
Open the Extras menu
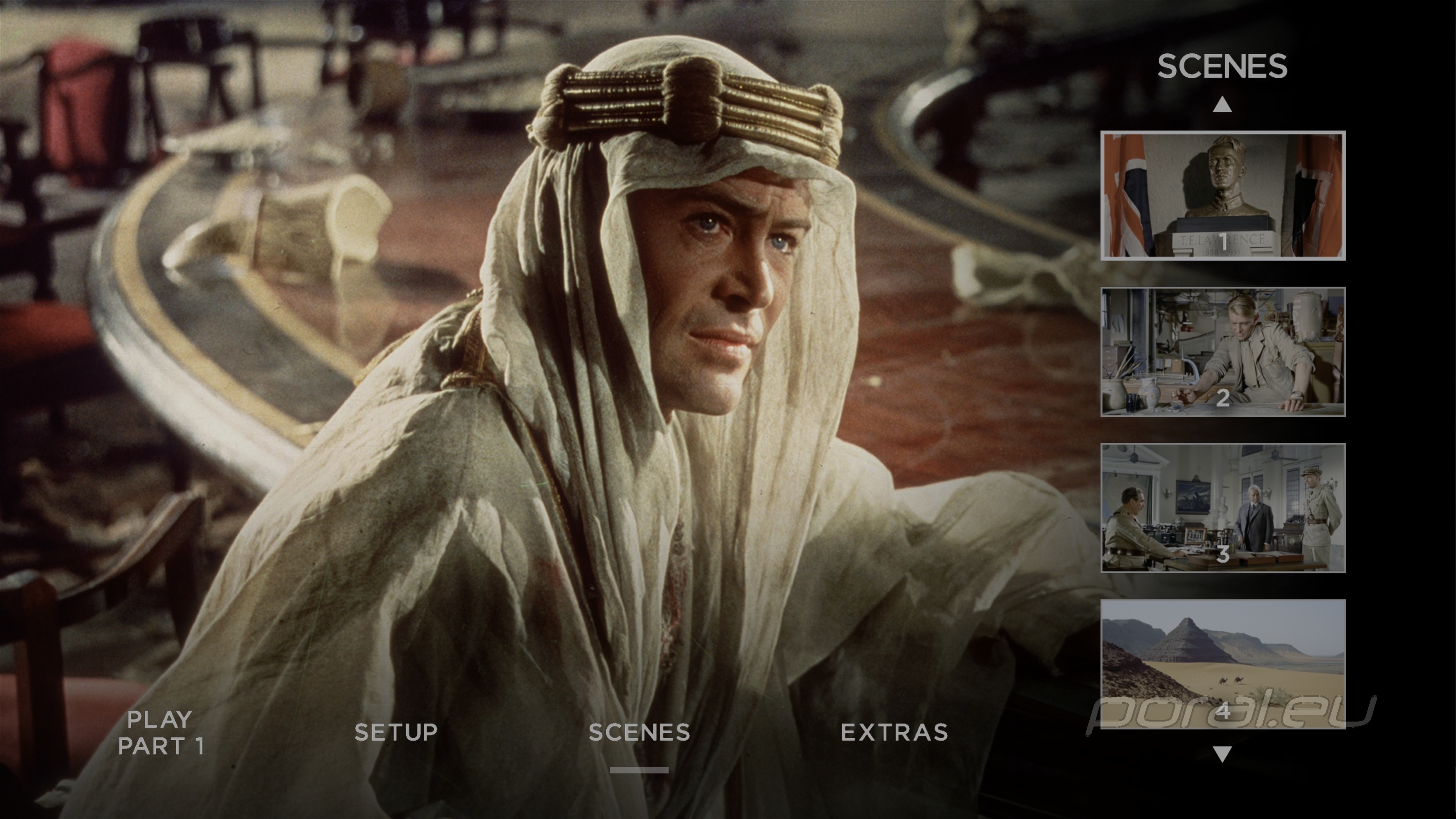pos(894,732)
